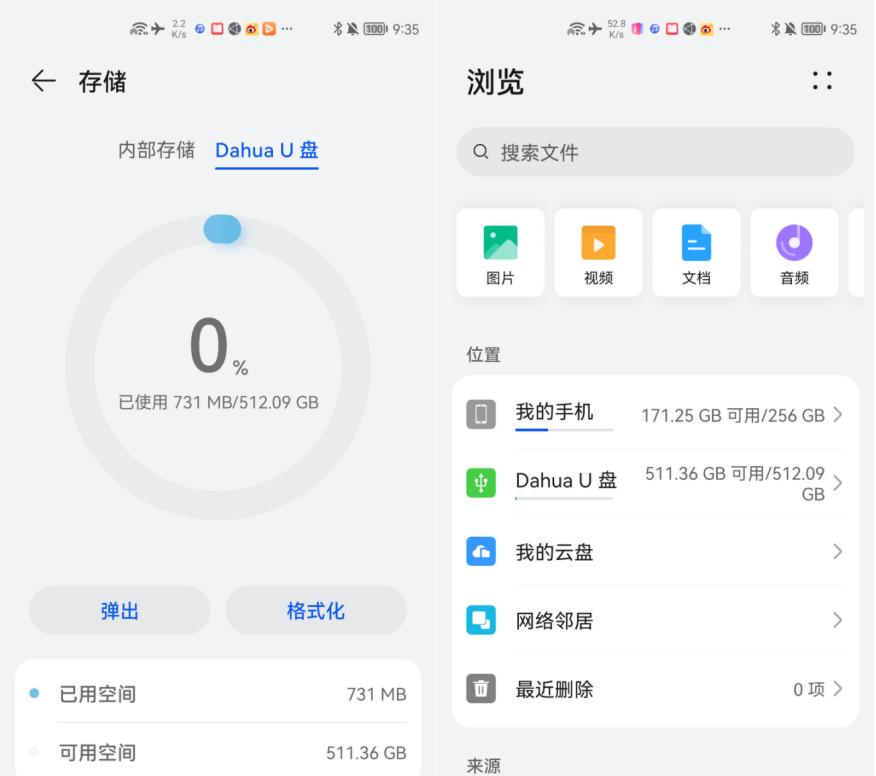
Task: Tap the 弹出 eject button
Action: point(120,610)
